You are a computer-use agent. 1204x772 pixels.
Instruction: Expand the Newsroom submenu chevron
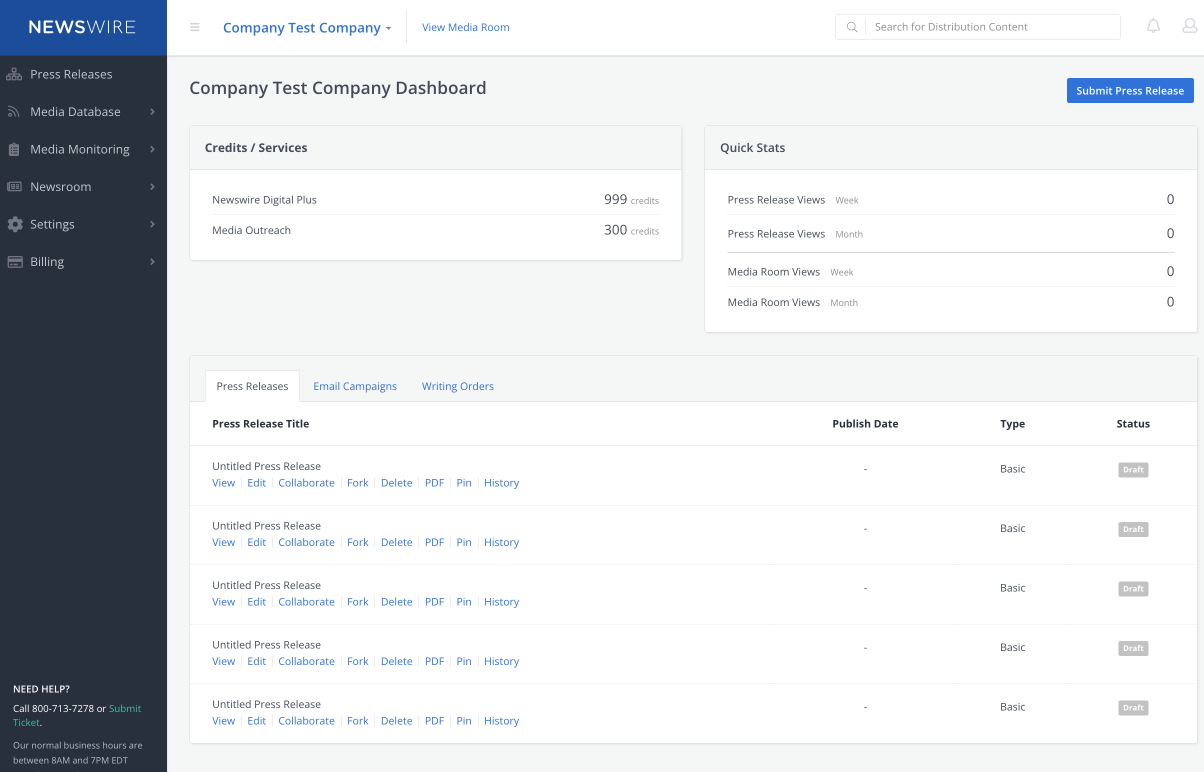pos(152,187)
